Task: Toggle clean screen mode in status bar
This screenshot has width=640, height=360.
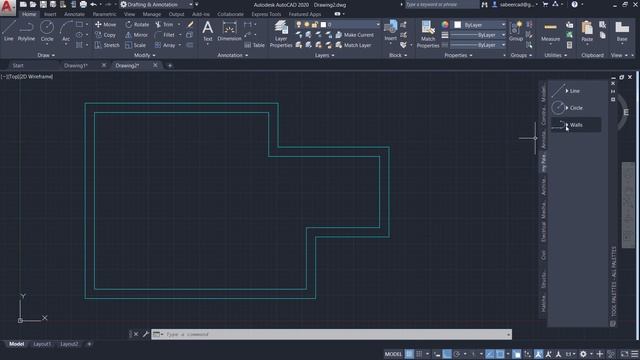Action: click(x=624, y=354)
